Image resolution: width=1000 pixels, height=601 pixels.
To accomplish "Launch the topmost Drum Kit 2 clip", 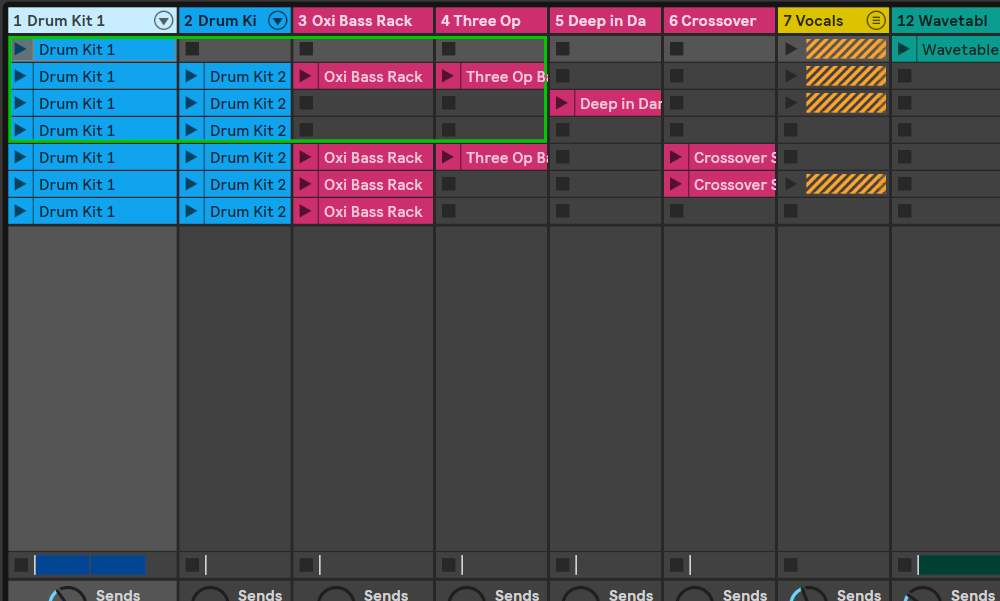I will pos(192,76).
